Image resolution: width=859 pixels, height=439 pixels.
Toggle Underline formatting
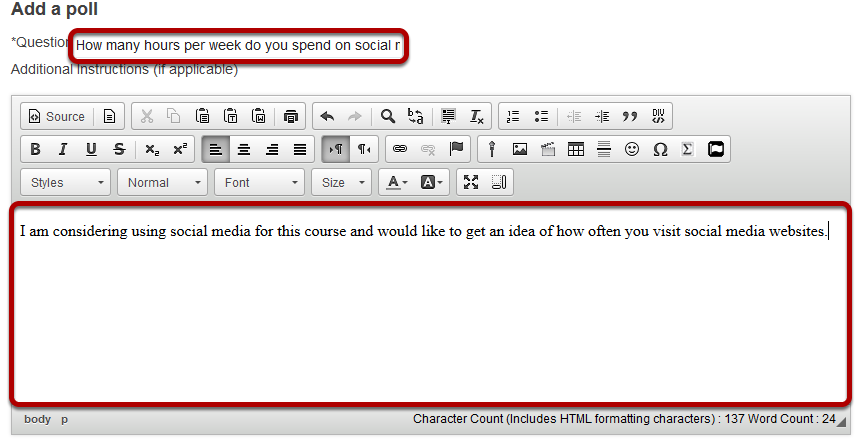[x=91, y=149]
